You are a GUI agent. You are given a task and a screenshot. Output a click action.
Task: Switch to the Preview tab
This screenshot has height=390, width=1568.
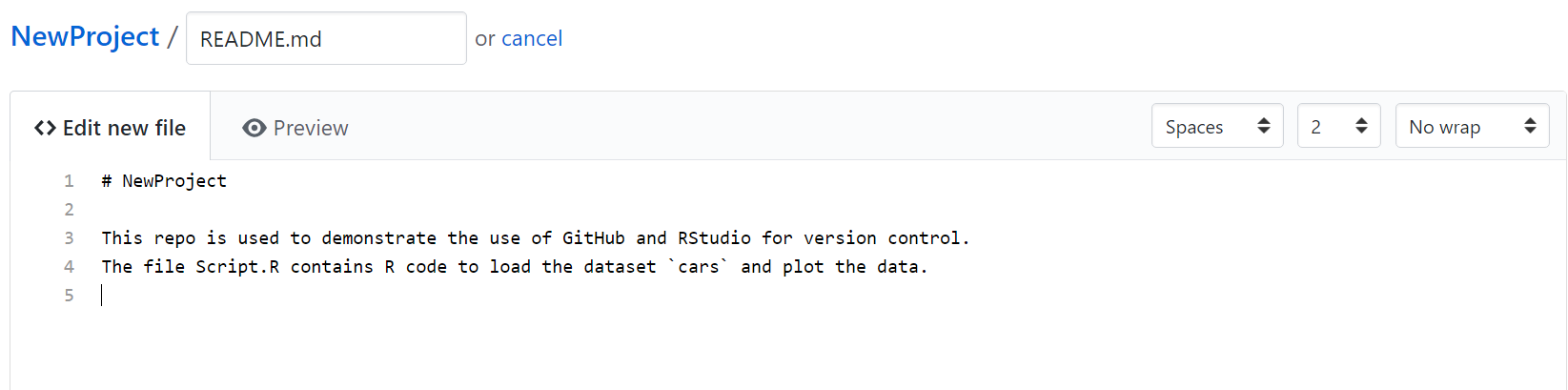pos(295,128)
